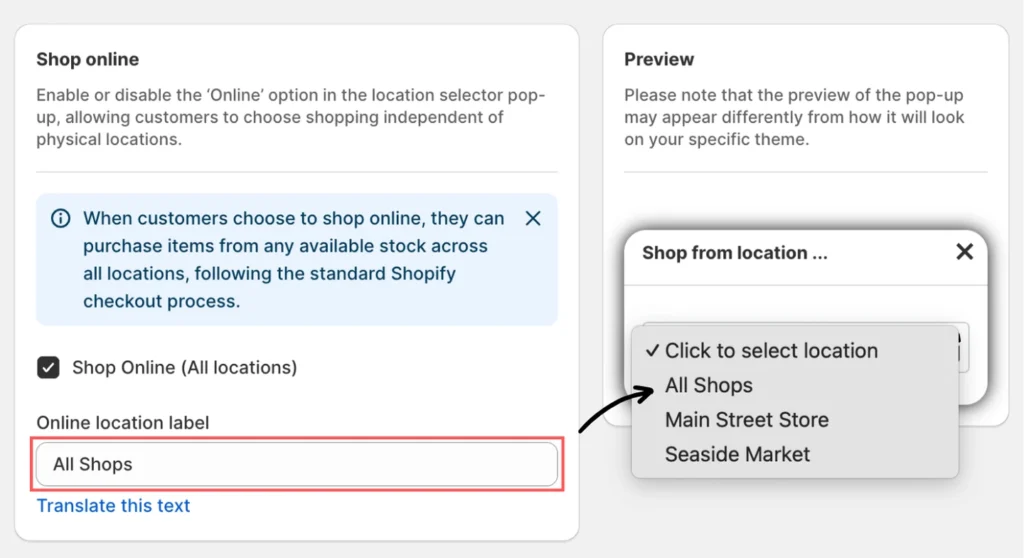Select All Shops in the location dropdown
1024x558 pixels.
708,385
